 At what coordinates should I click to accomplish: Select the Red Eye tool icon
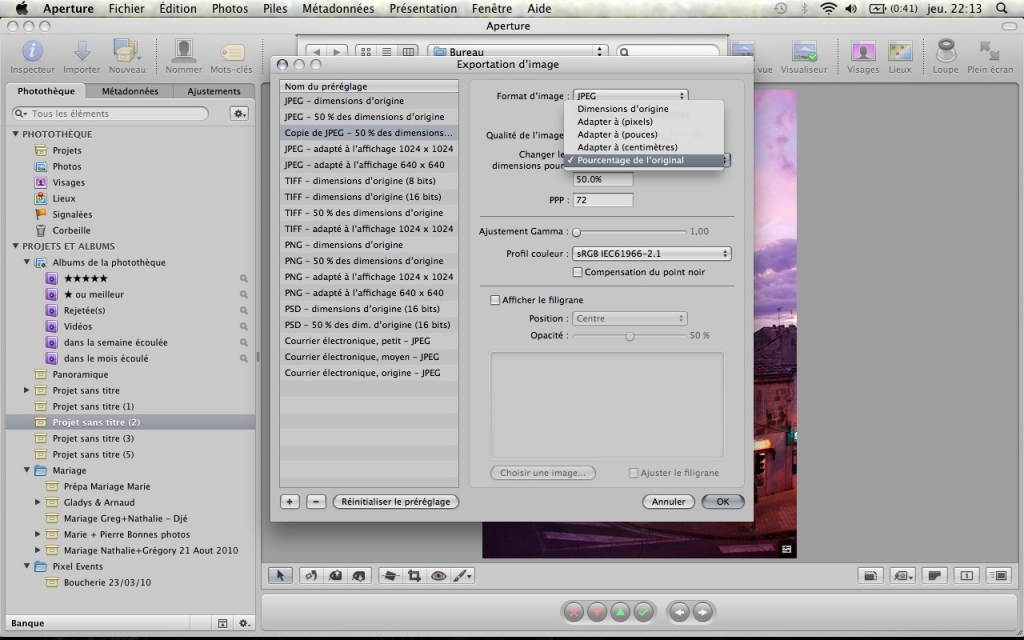point(438,575)
